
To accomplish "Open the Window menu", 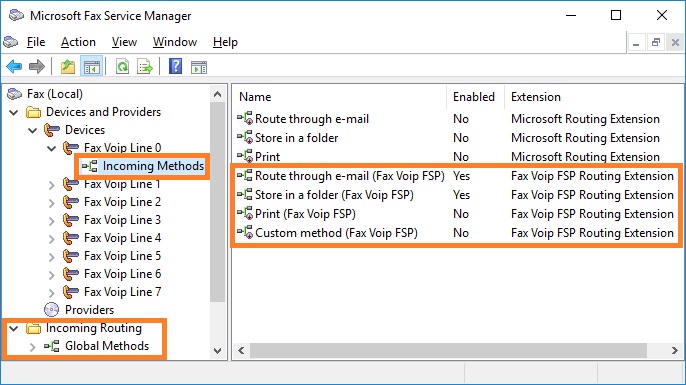I will pyautogui.click(x=175, y=42).
